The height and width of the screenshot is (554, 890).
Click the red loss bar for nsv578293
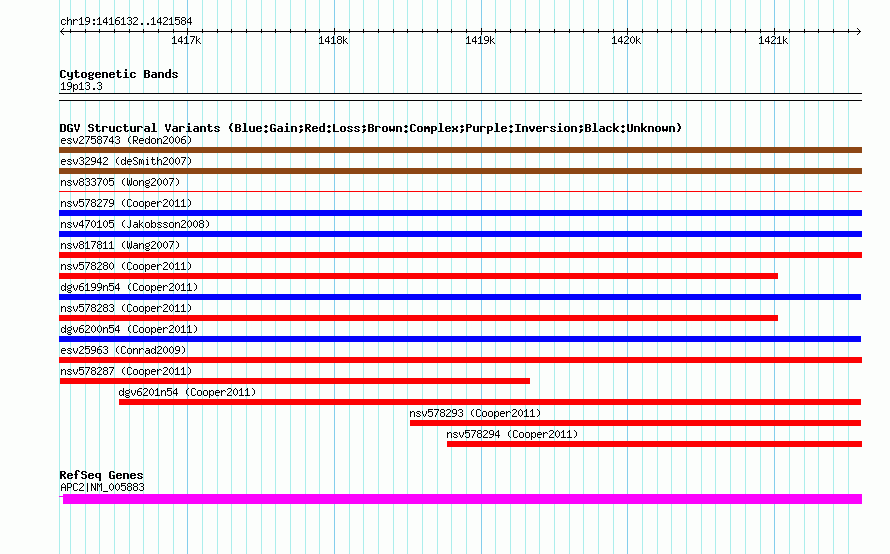tap(635, 423)
